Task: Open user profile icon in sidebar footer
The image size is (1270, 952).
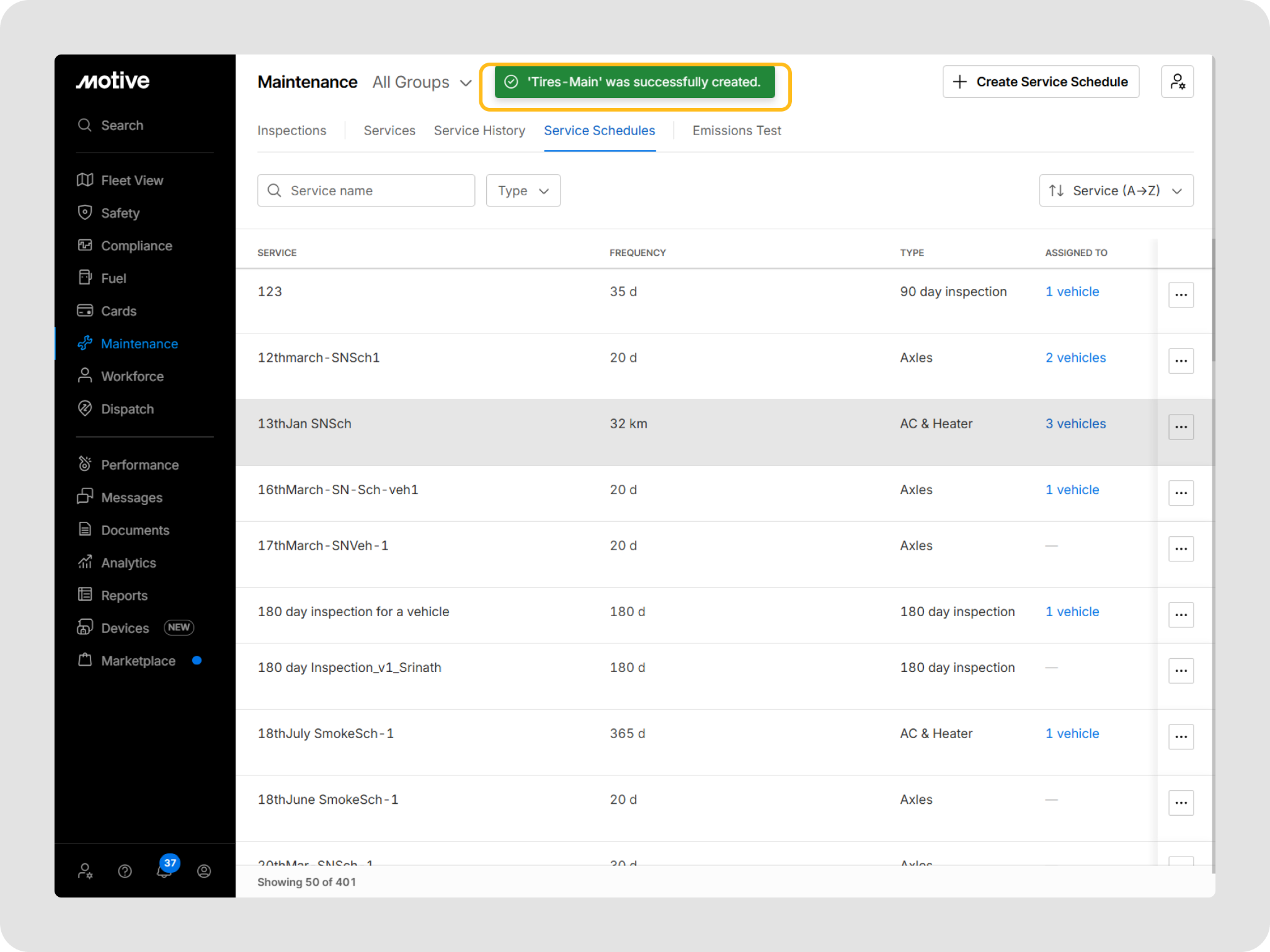Action: pyautogui.click(x=204, y=871)
